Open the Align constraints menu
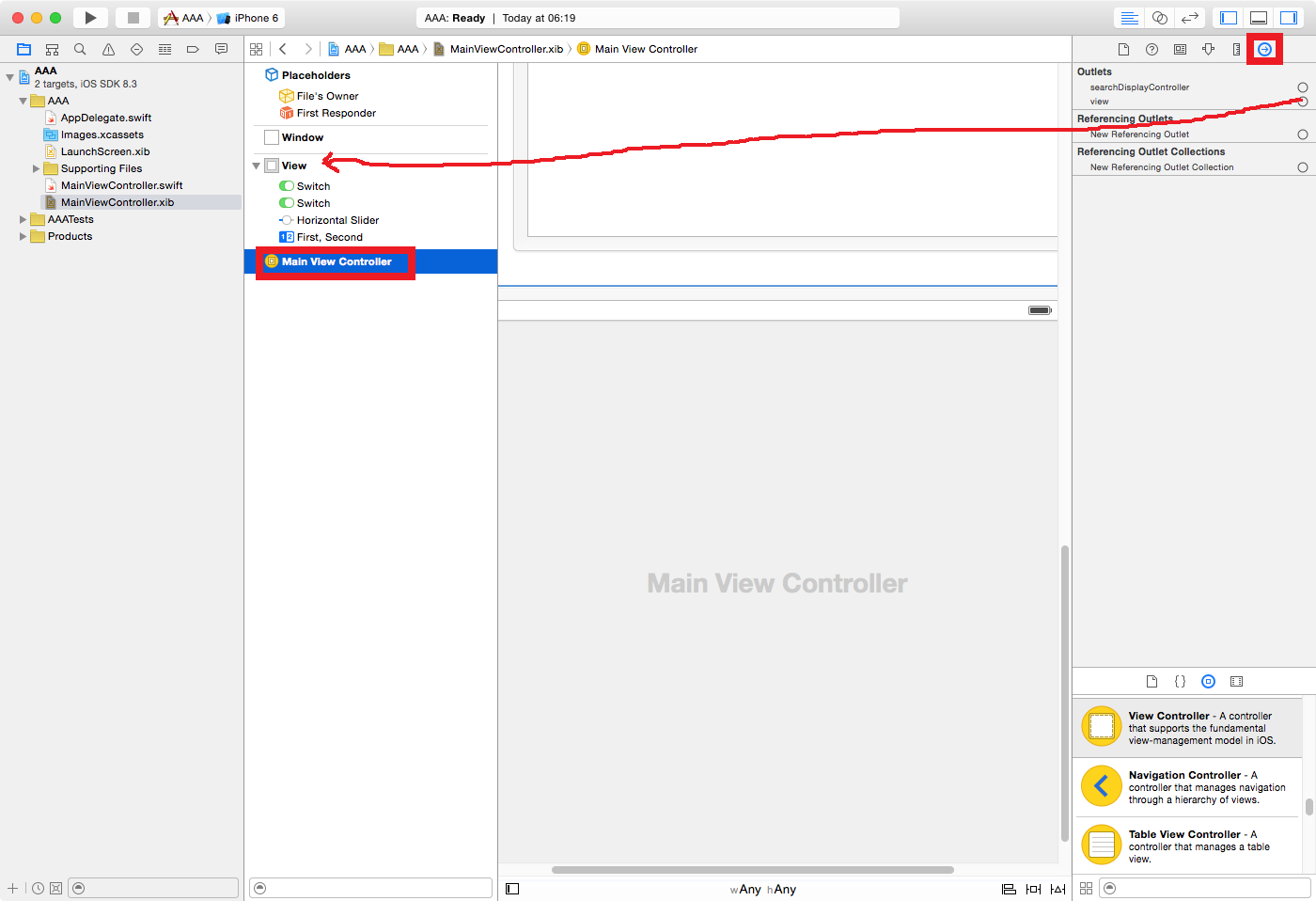Viewport: 1316px width, 901px height. click(1009, 889)
